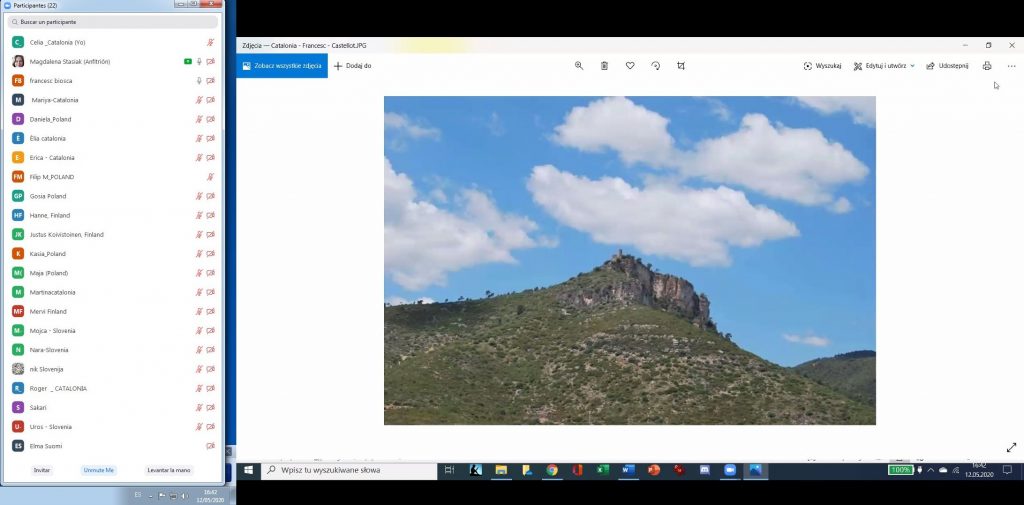The width and height of the screenshot is (1024, 505).
Task: Select the crop tool icon
Action: coord(681,66)
